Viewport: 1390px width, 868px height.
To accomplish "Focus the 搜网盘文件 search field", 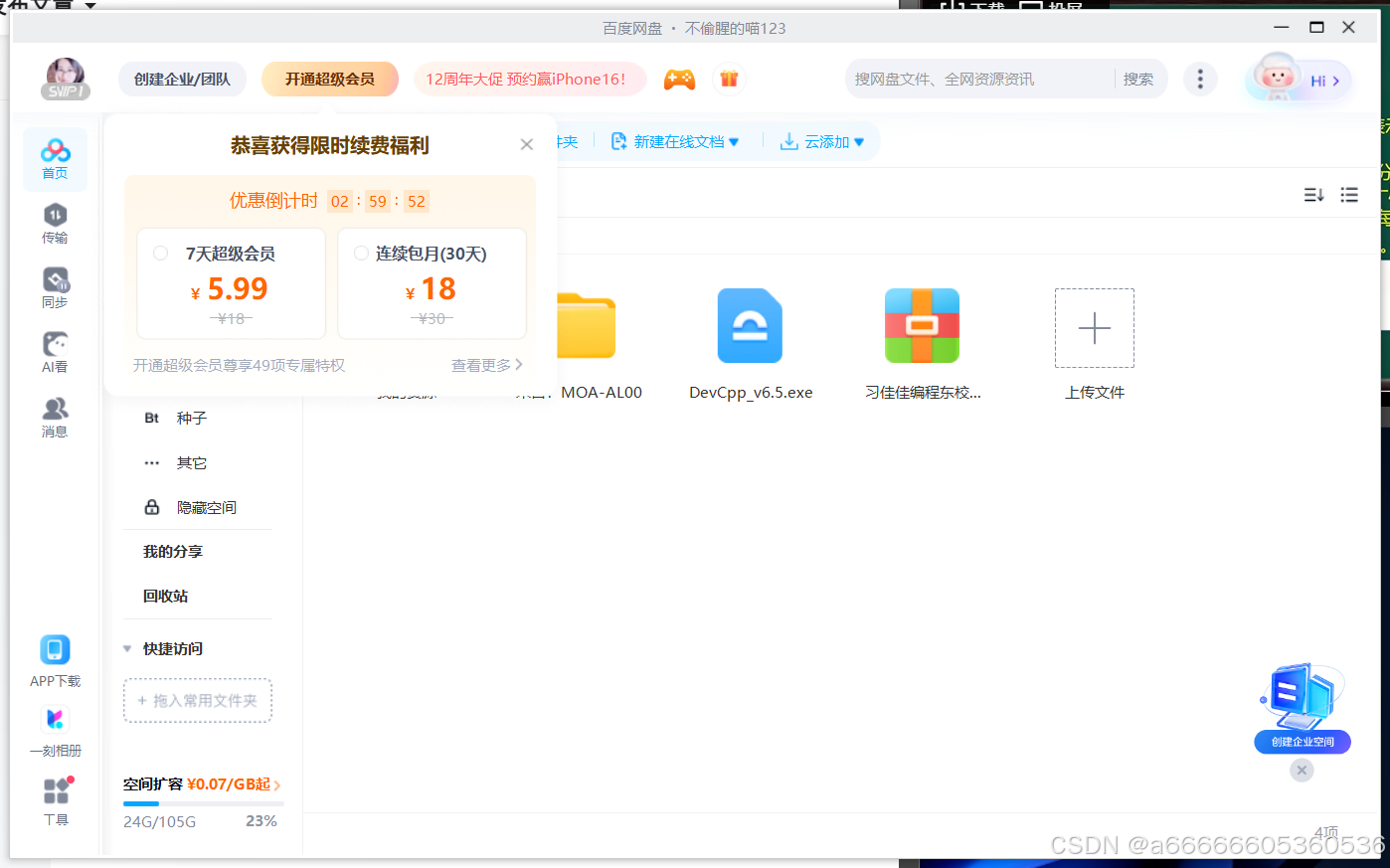I will 979,80.
